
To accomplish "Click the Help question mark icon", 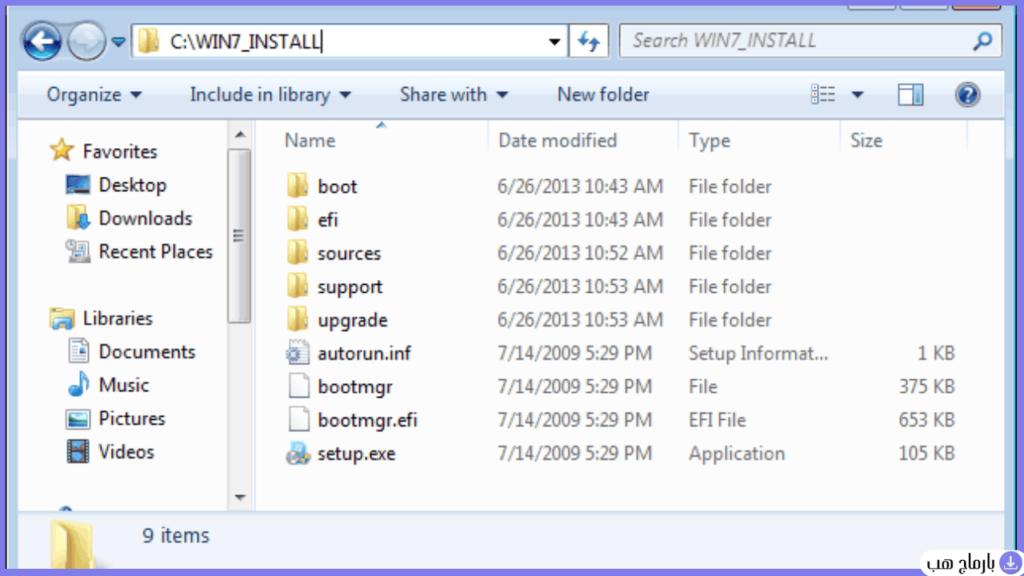I will 967,95.
